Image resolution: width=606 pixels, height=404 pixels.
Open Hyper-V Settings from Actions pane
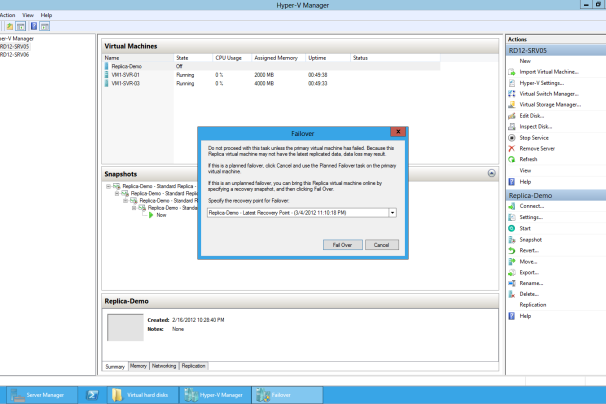coord(541,83)
